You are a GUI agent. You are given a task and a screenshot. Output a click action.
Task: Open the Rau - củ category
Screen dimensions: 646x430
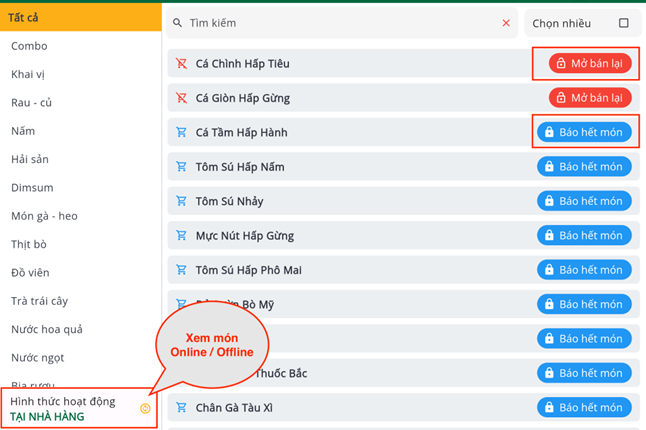point(31,103)
